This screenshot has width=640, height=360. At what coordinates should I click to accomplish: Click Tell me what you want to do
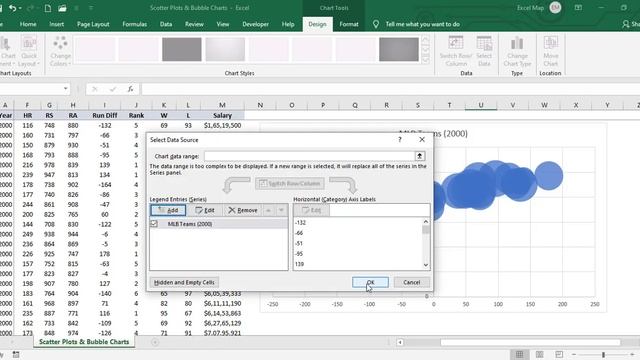pyautogui.click(x=422, y=24)
